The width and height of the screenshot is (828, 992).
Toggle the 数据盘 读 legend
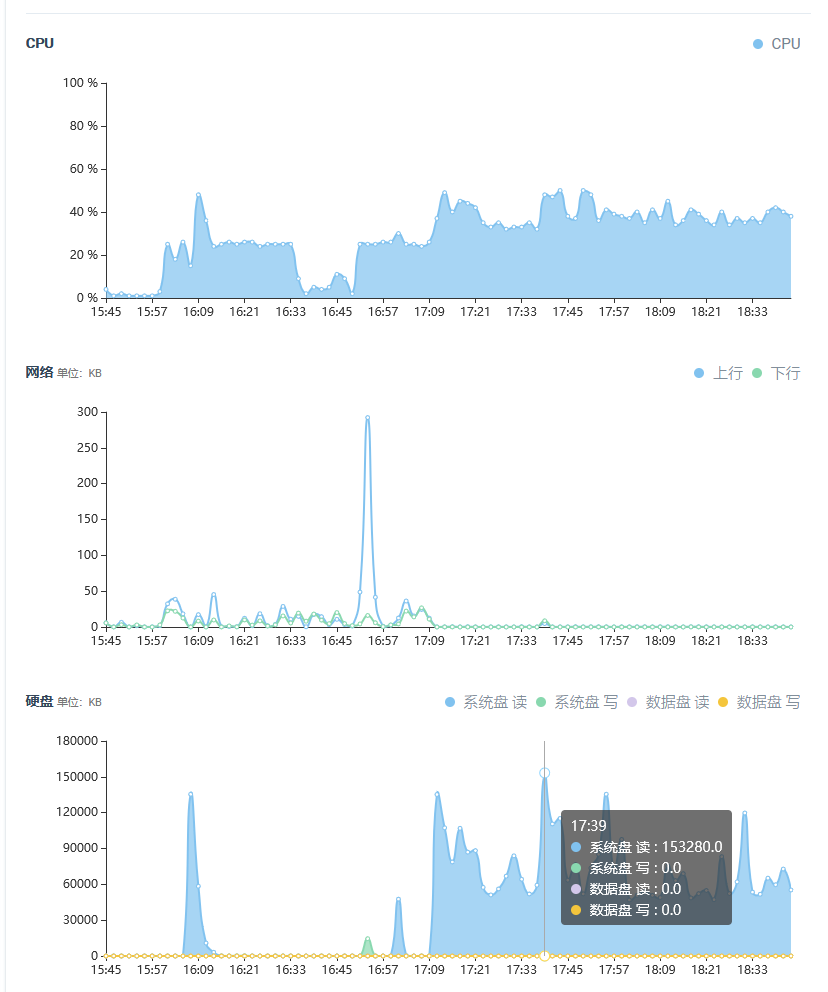[668, 702]
